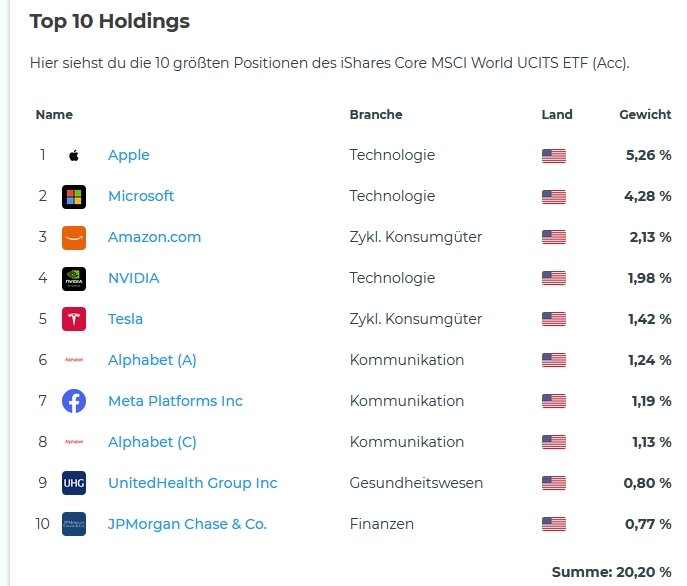Viewport: 687px width, 586px height.
Task: Go to Meta Platforms Inc page
Action: click(x=175, y=401)
